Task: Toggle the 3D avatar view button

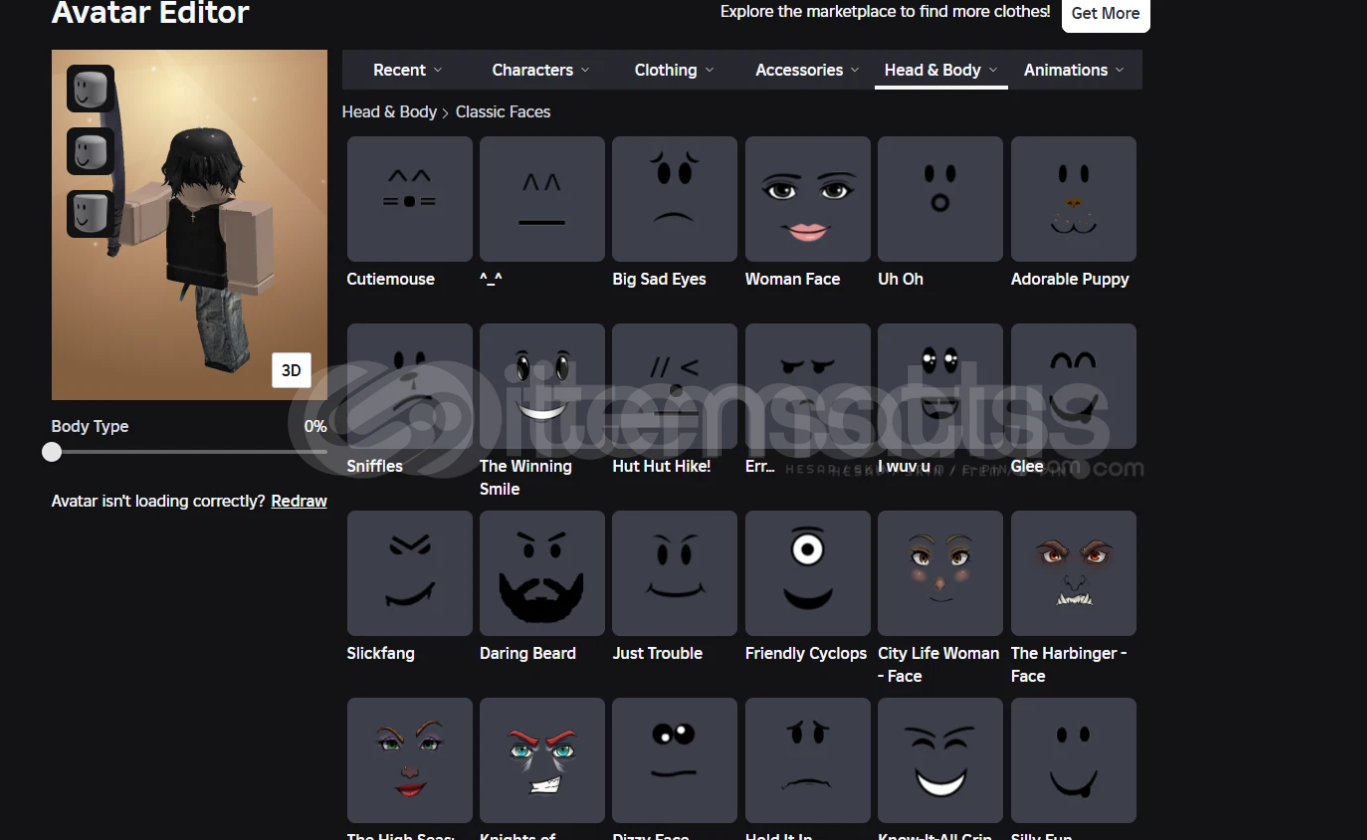Action: pos(291,370)
